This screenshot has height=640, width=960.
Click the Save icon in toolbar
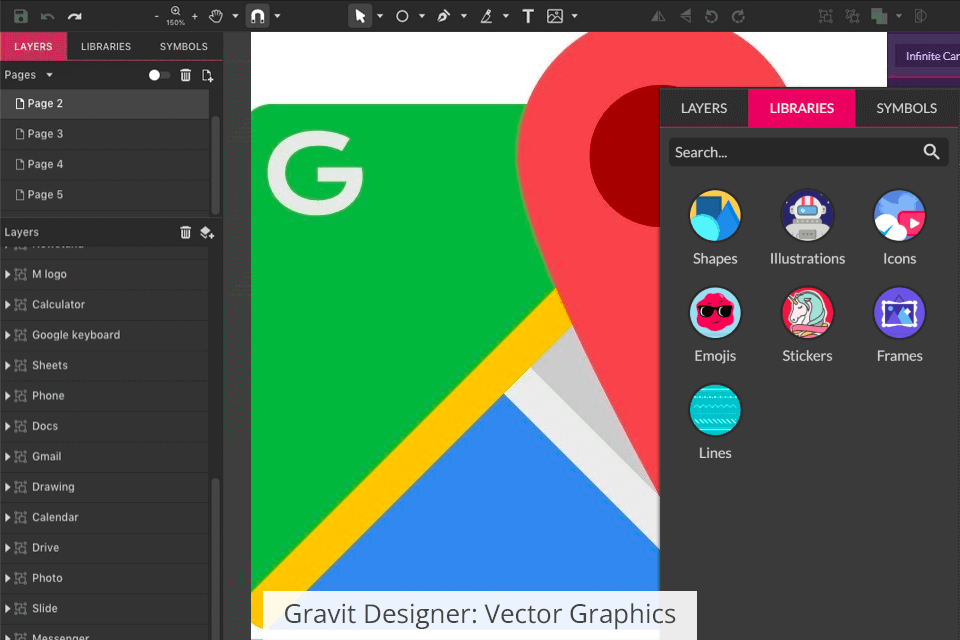(21, 16)
